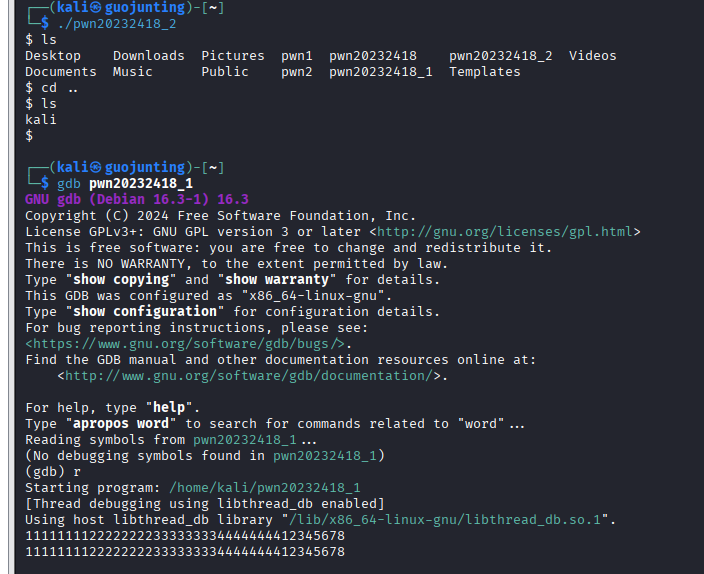
Task: Open the gdb bugs reporting URL
Action: coord(185,344)
